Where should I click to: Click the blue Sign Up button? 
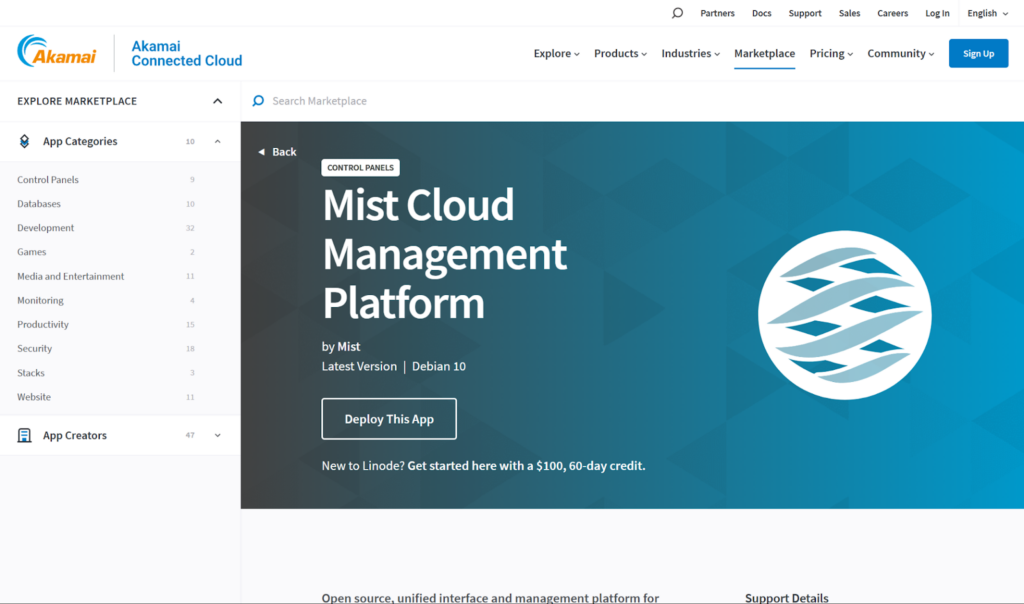978,54
